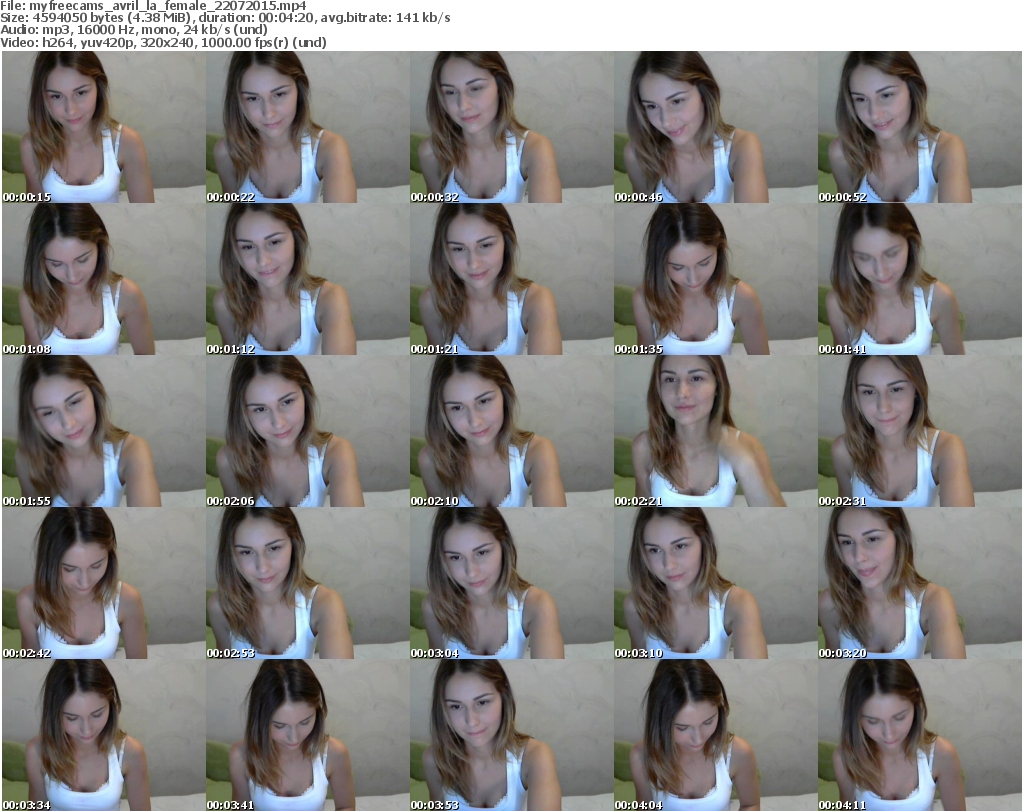1024x811 pixels.
Task: Pick the preview frame at 00:02:31
Action: tap(920, 431)
